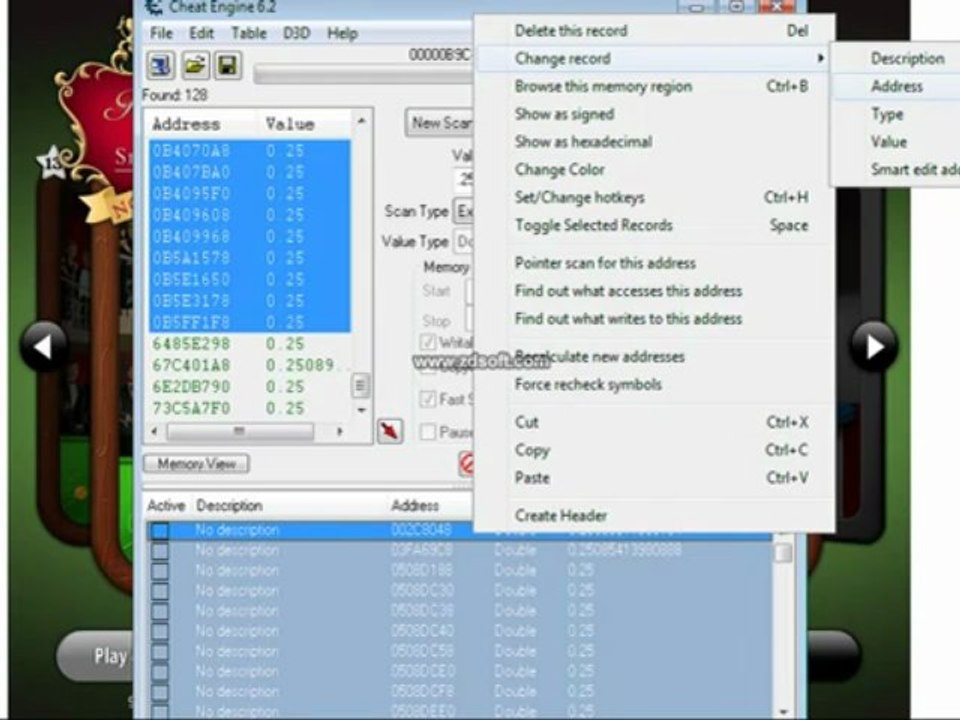Select Force recheck symbols

(x=654, y=384)
